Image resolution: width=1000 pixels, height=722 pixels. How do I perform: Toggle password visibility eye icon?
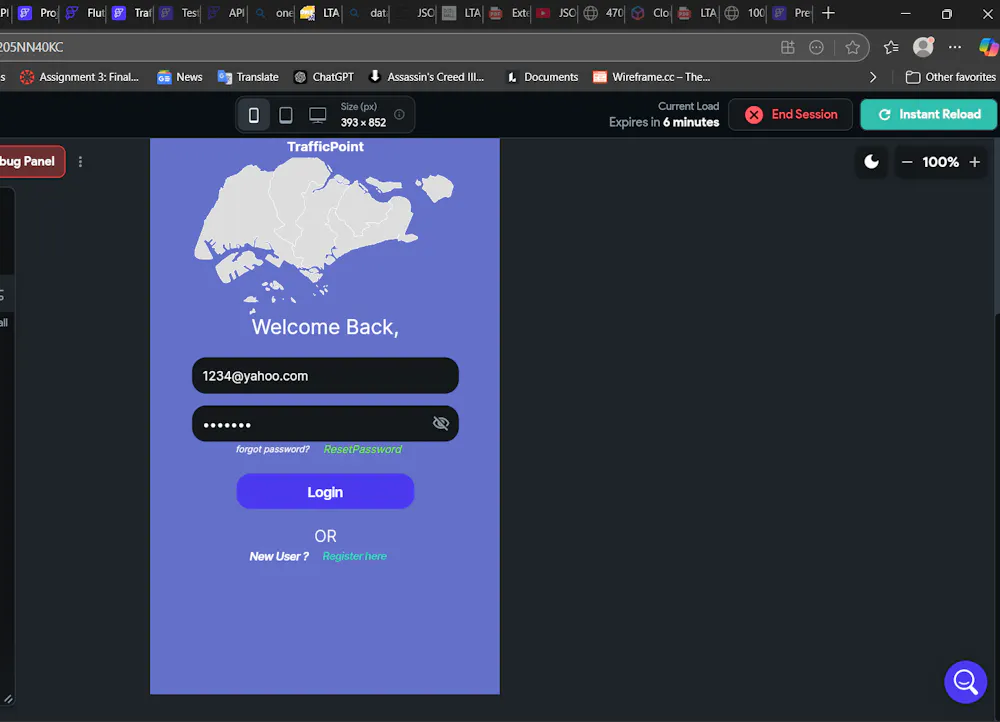[441, 424]
